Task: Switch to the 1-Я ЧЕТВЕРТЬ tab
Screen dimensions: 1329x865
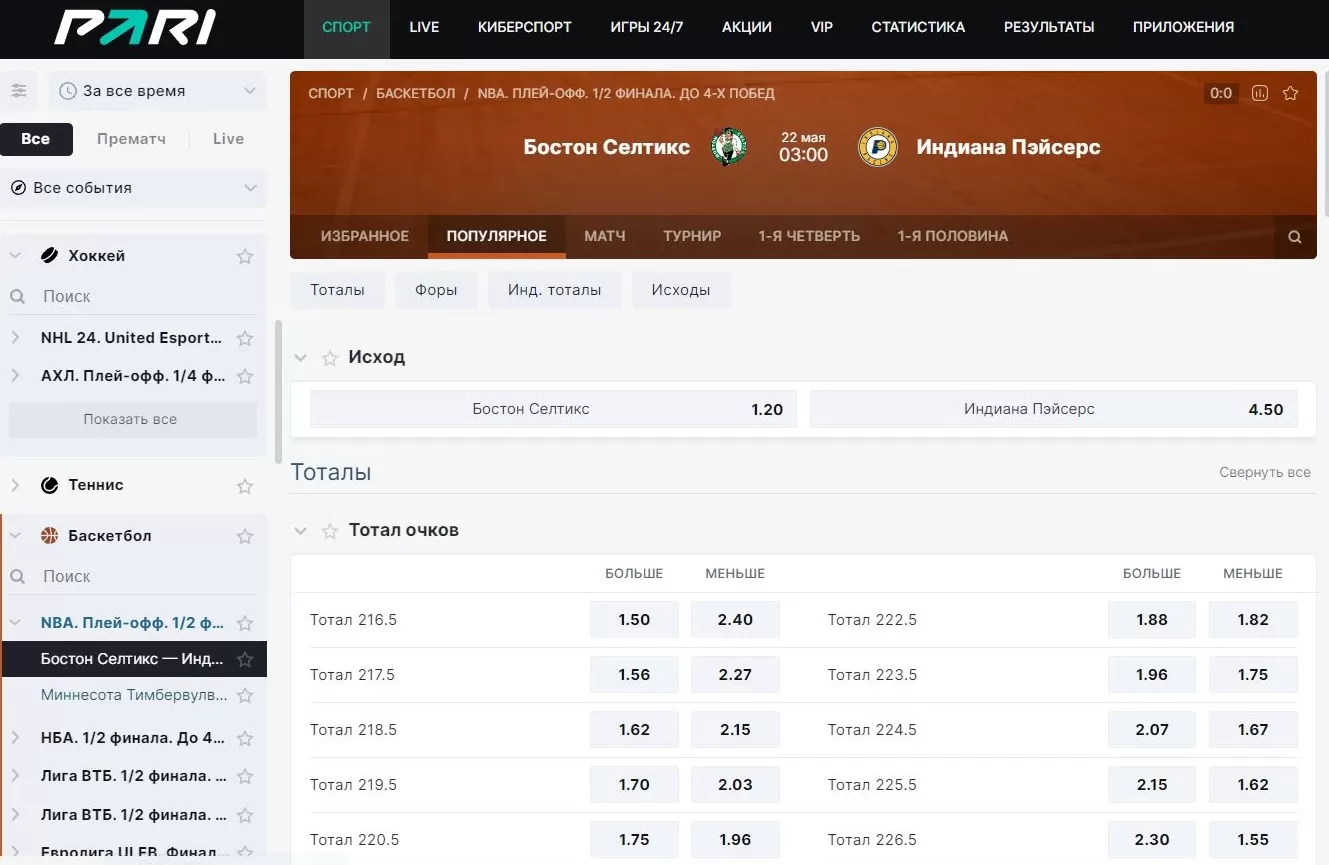Action: 808,237
